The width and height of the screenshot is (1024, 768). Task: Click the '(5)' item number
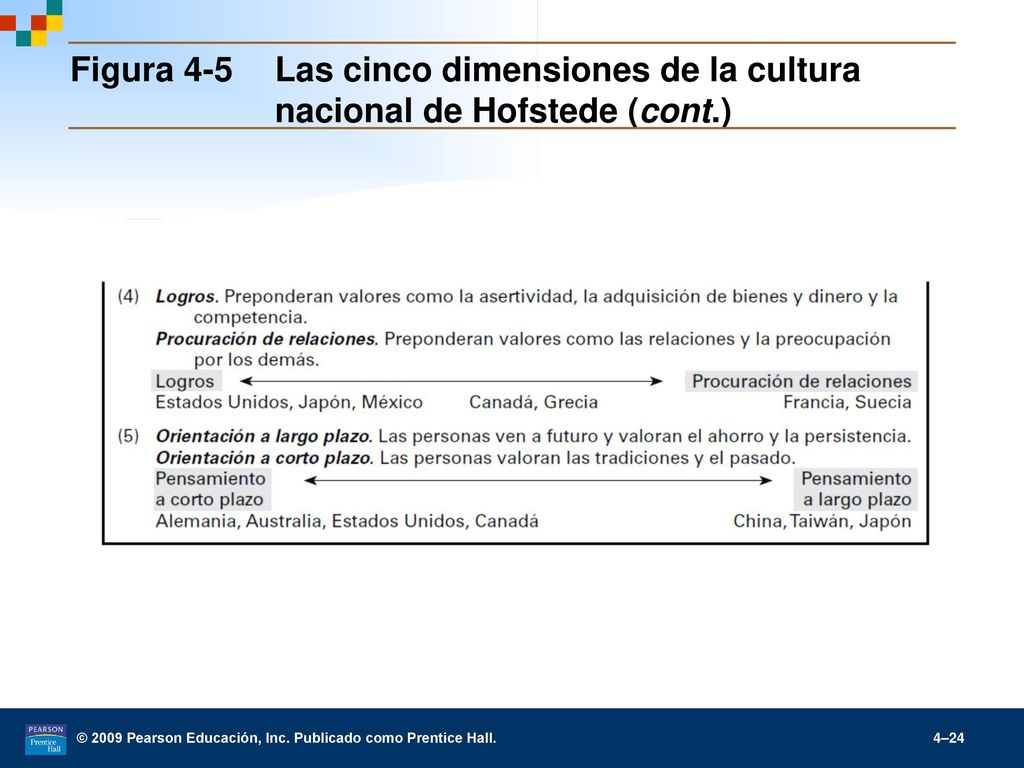point(129,436)
